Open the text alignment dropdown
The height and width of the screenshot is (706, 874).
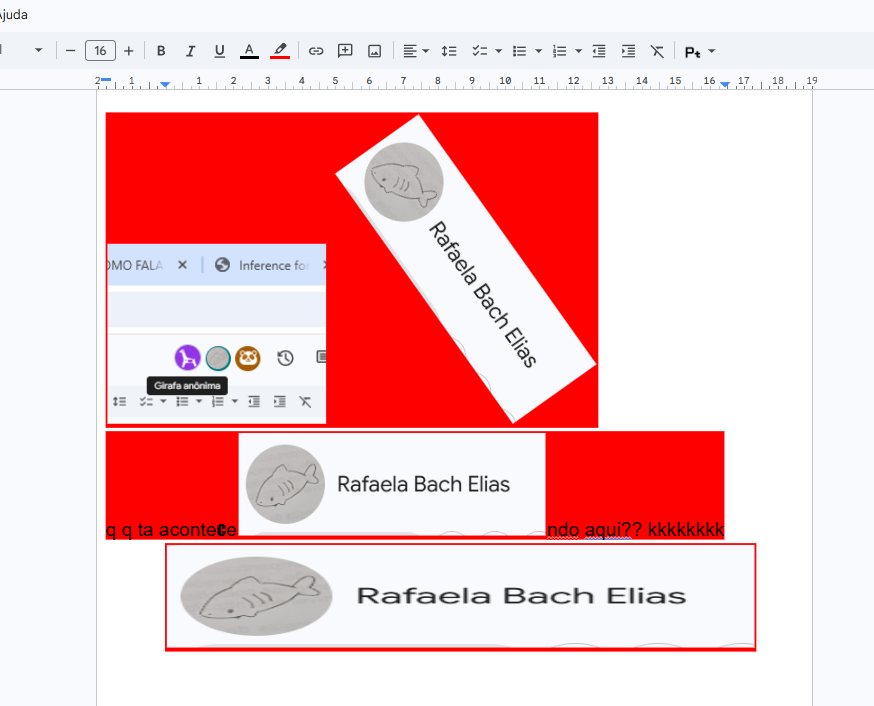pos(416,51)
